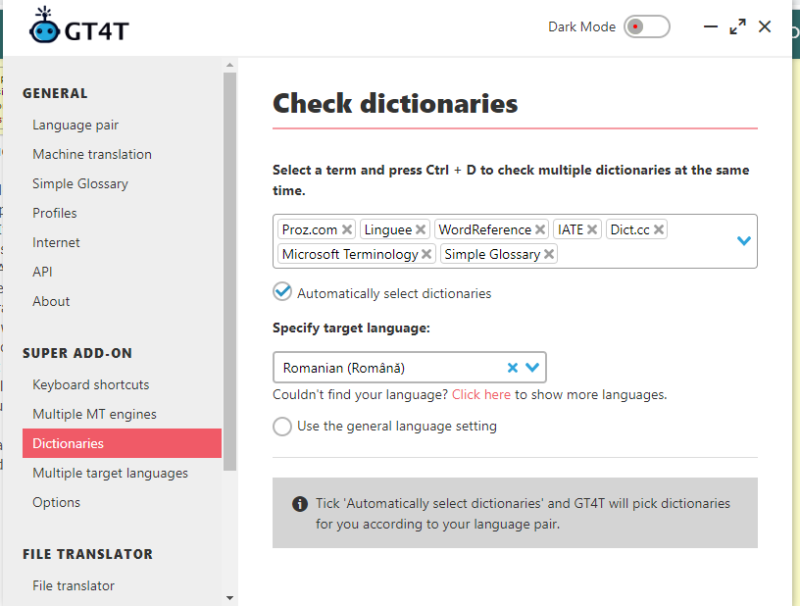Click here to show more languages

[481, 394]
